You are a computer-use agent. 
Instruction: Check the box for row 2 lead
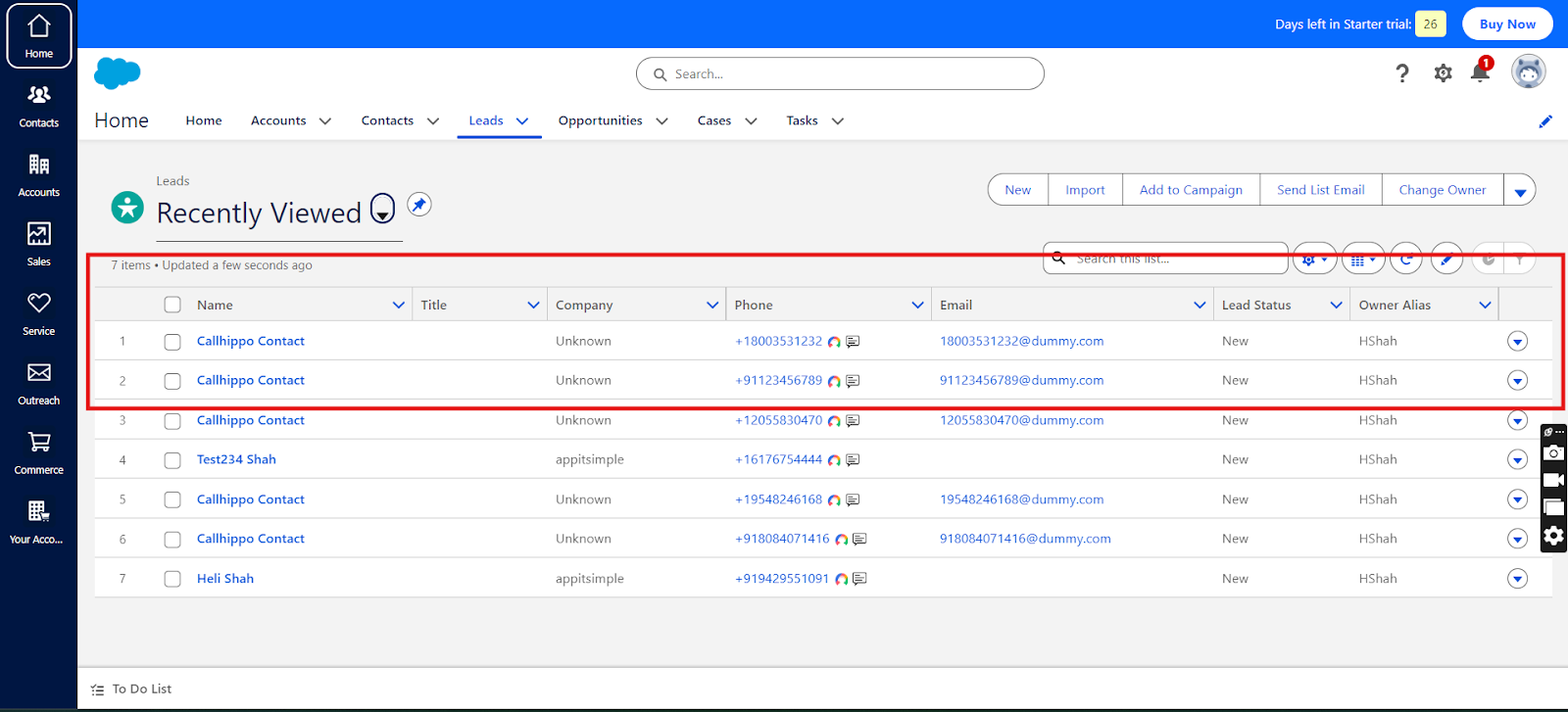click(172, 381)
